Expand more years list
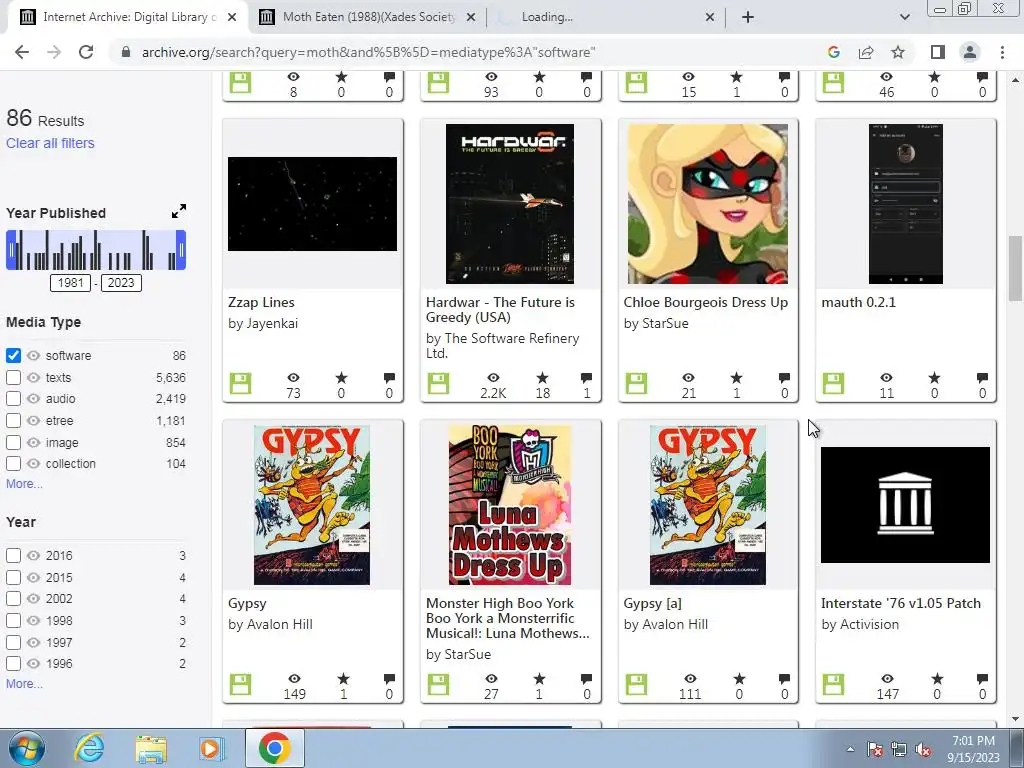 point(24,684)
